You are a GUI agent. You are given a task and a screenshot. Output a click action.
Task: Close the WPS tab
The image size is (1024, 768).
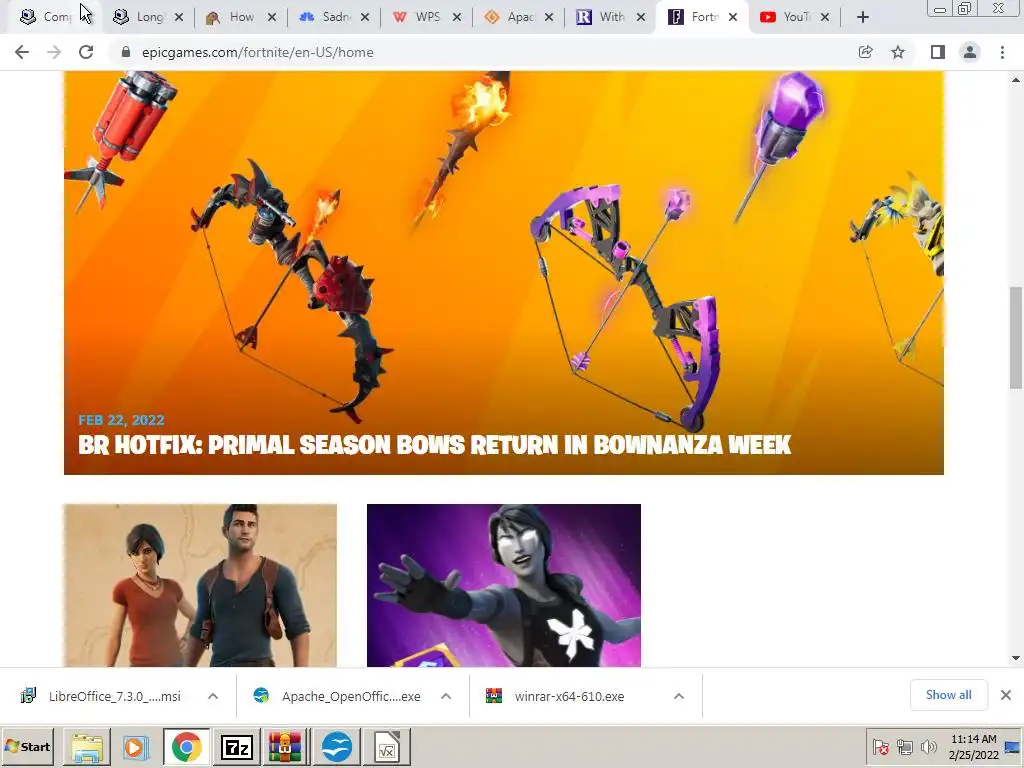[456, 18]
